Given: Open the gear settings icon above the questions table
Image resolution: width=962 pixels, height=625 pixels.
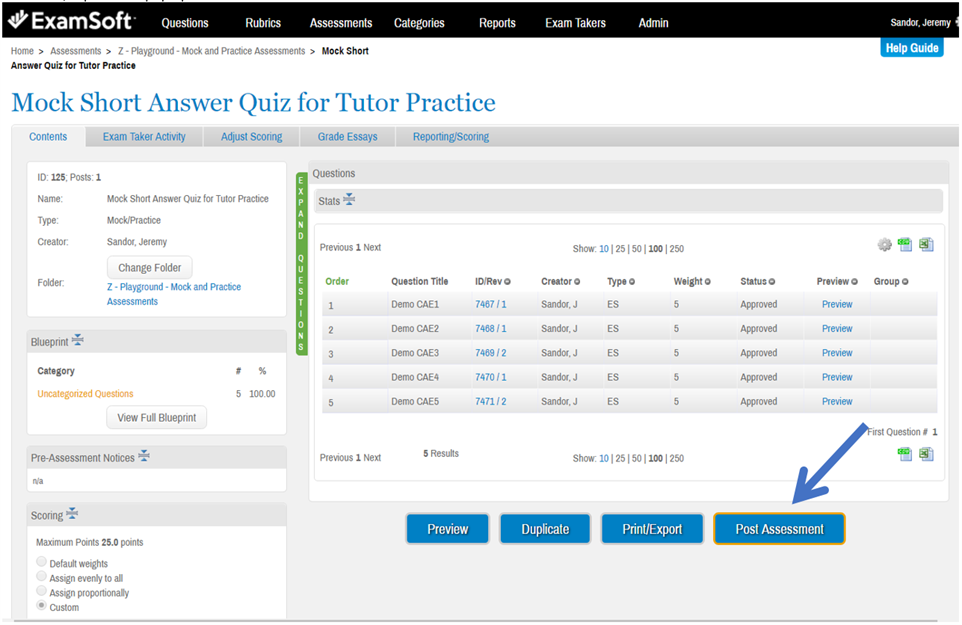Looking at the screenshot, I should 884,245.
